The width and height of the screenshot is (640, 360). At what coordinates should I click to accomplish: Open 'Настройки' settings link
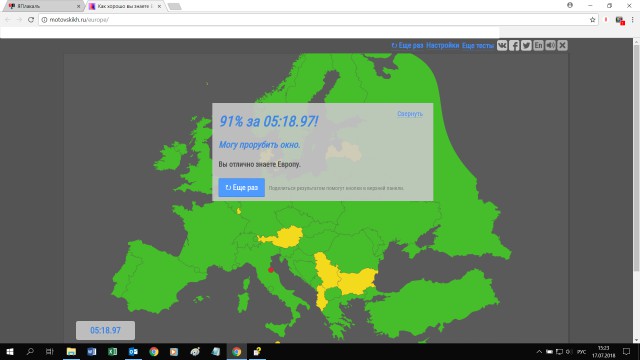442,45
